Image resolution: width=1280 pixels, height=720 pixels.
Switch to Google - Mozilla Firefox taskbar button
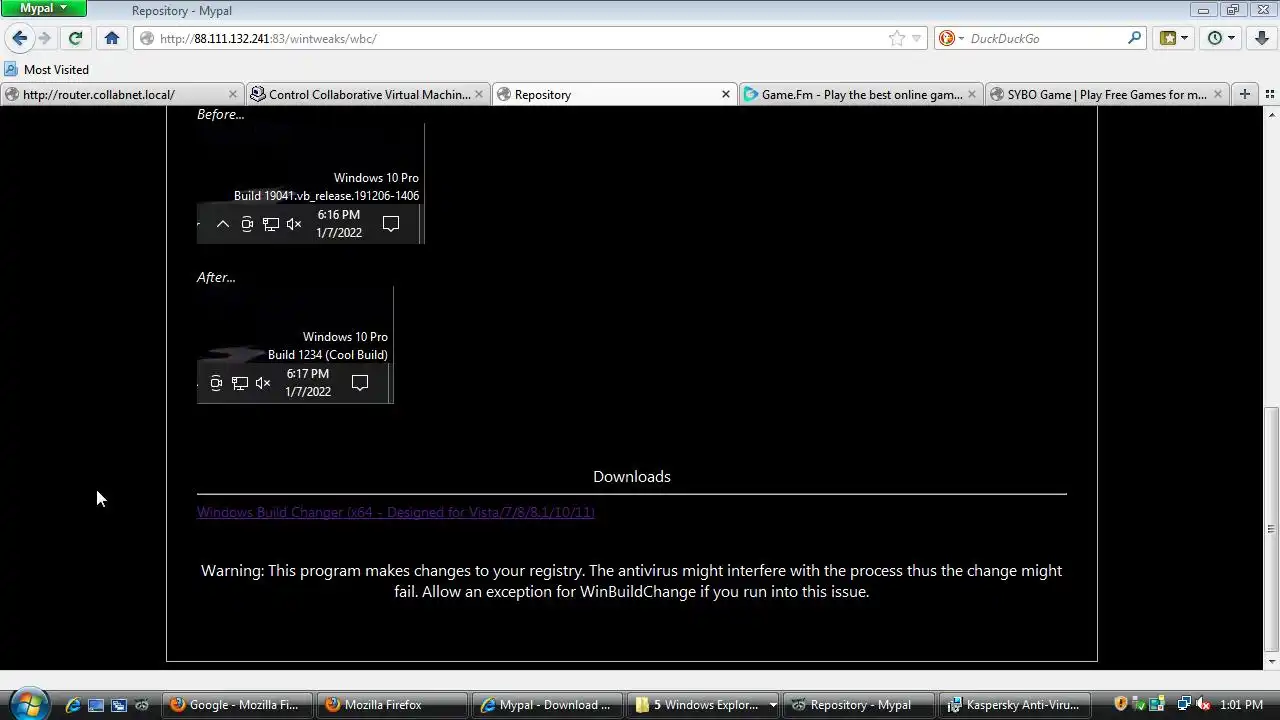[x=238, y=704]
